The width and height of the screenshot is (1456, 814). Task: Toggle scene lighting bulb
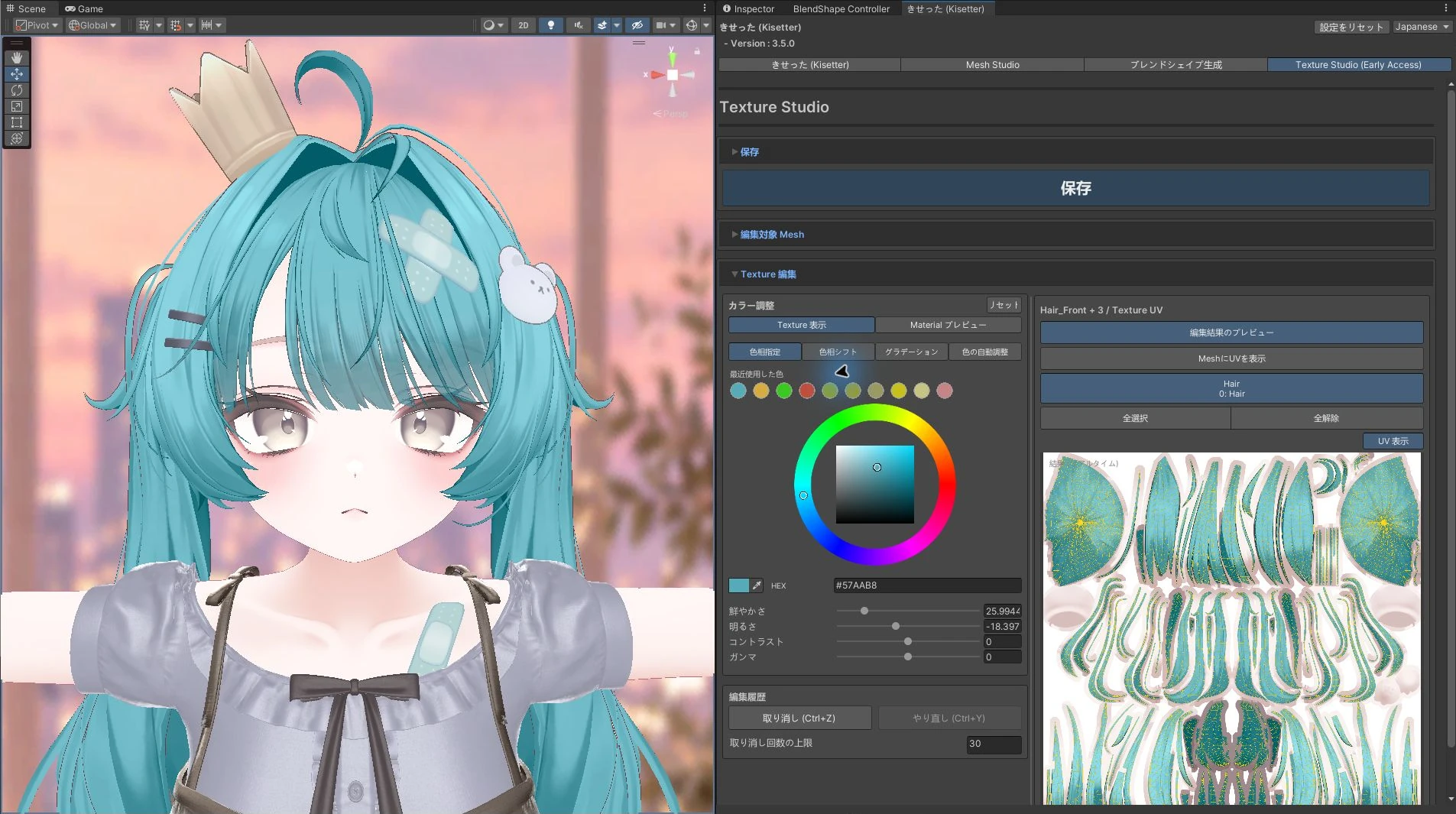550,25
